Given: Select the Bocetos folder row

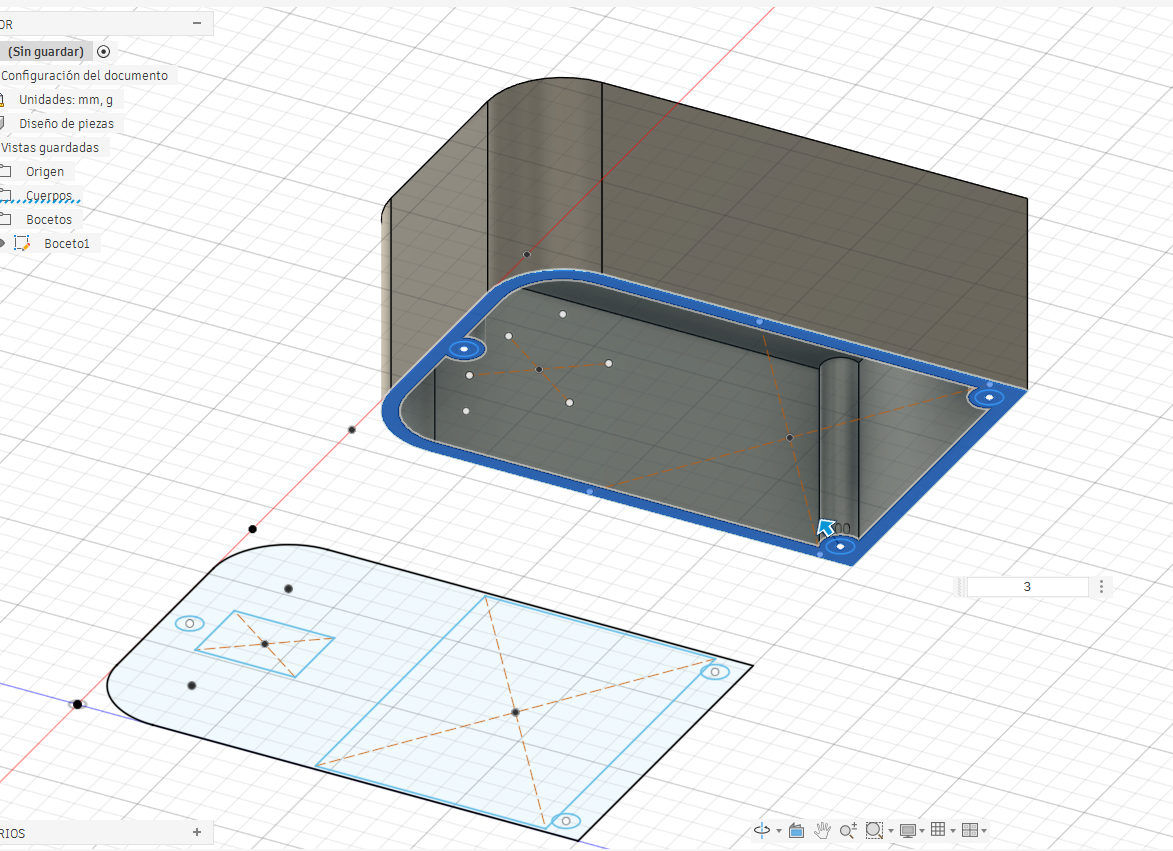Looking at the screenshot, I should (49, 219).
